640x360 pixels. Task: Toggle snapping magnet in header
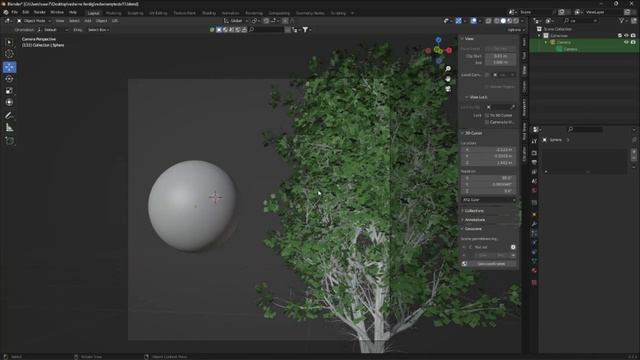coord(266,20)
